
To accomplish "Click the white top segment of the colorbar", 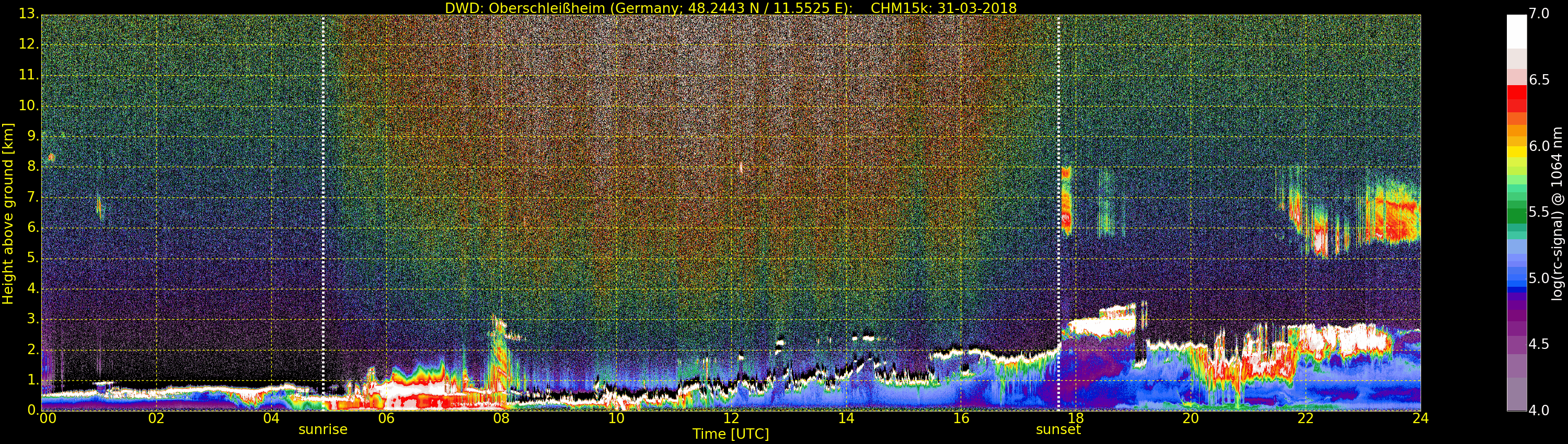I will point(1516,30).
